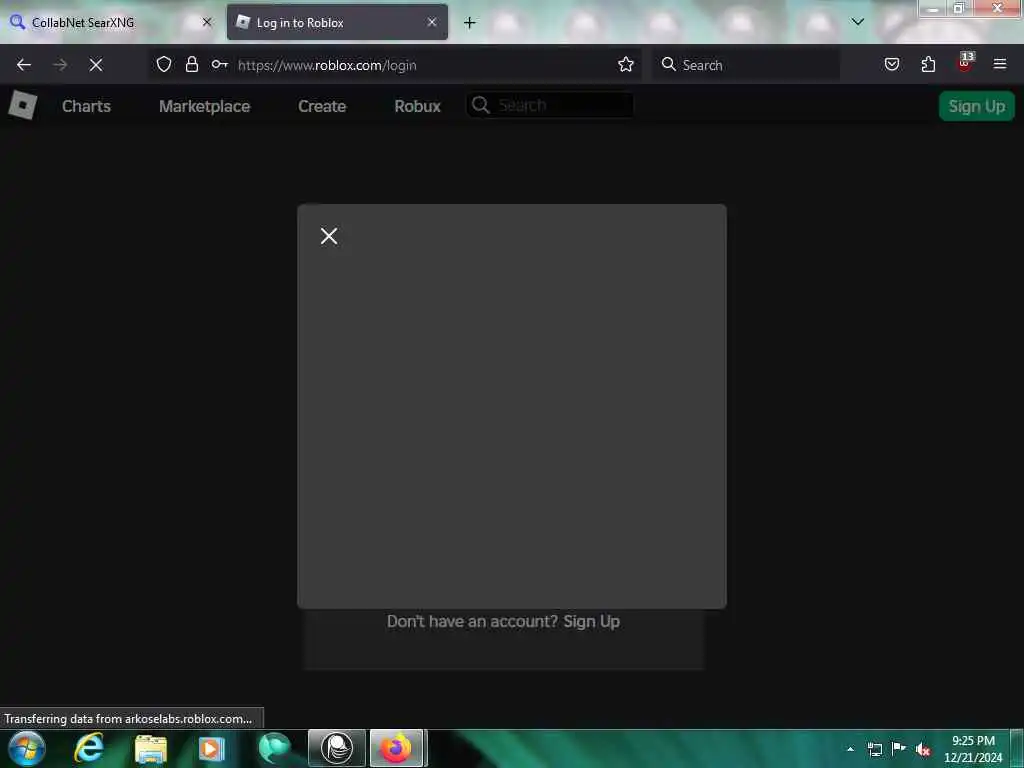Launch Internet Explorer from taskbar
This screenshot has width=1024, height=768.
point(89,748)
